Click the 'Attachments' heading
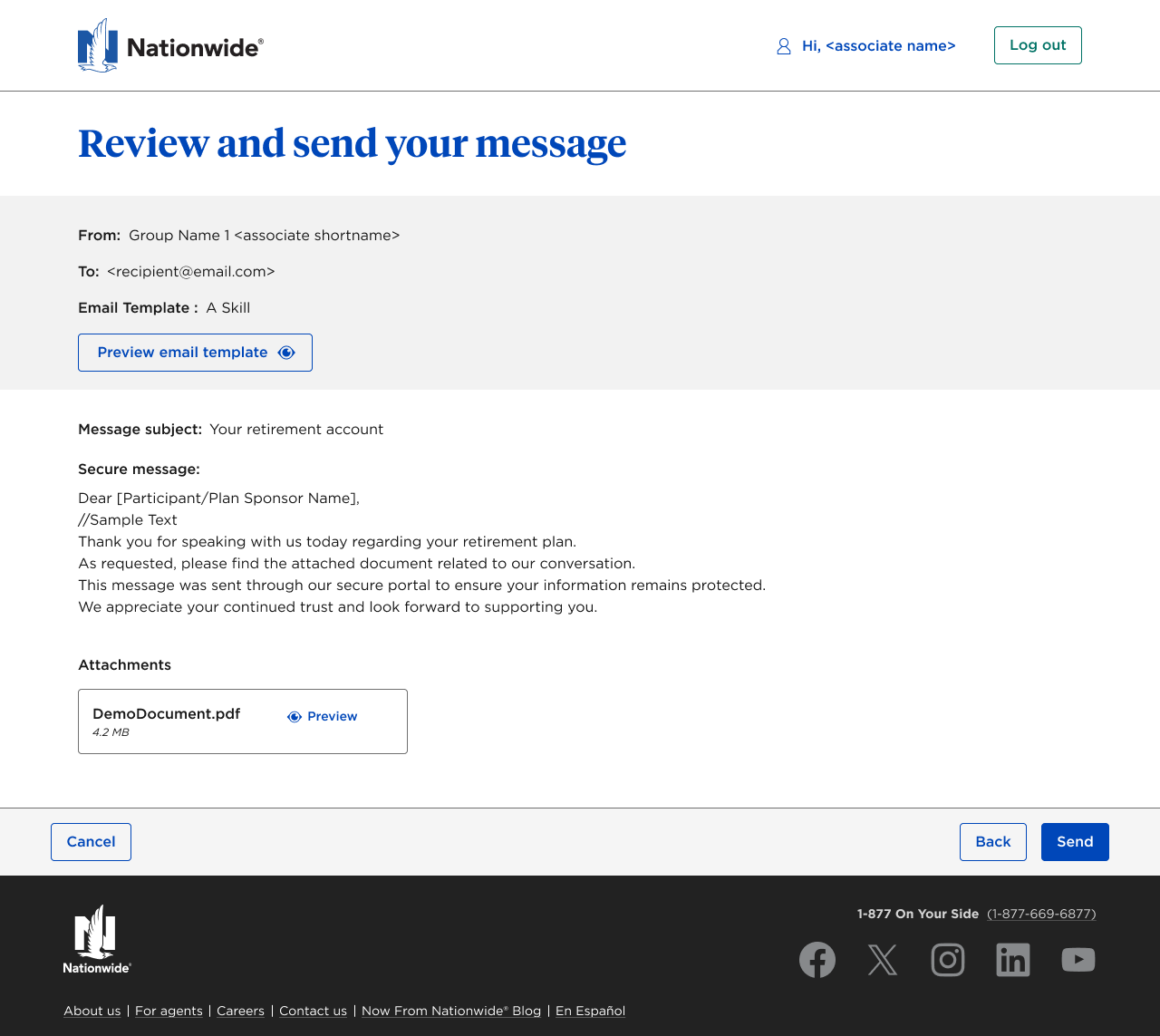The image size is (1160, 1036). tap(124, 665)
